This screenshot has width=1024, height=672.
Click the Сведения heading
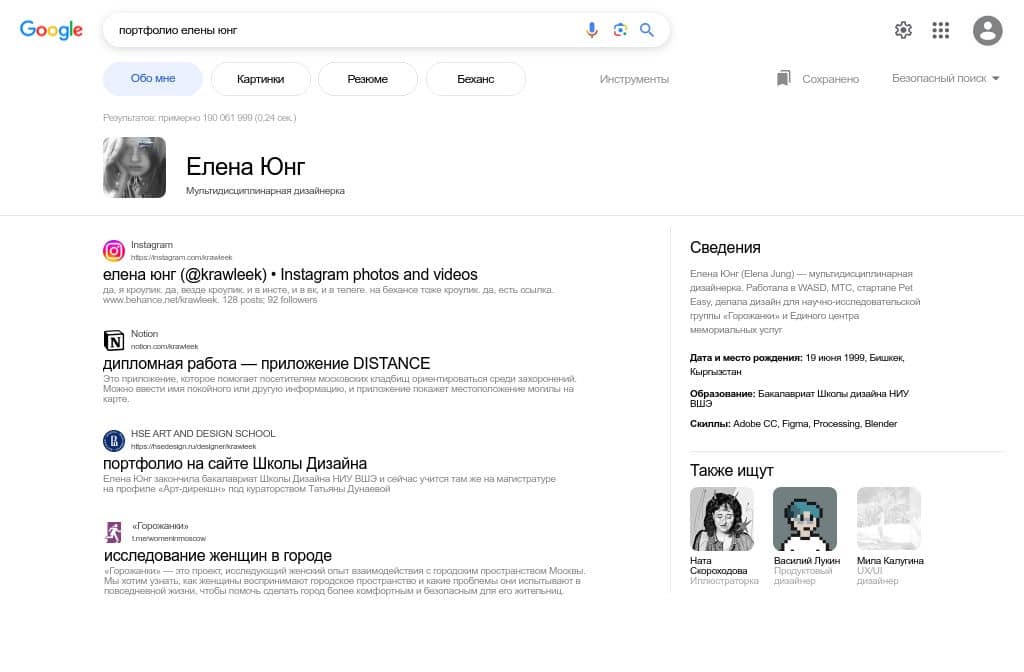(725, 248)
